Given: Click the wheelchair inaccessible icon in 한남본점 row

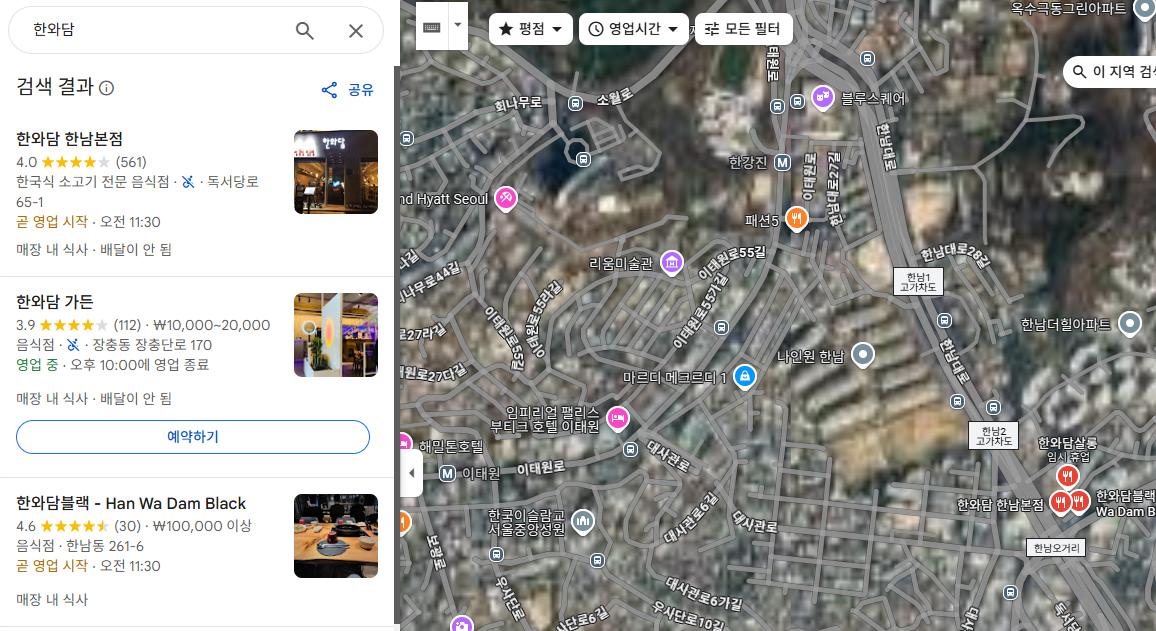Looking at the screenshot, I should (189, 181).
